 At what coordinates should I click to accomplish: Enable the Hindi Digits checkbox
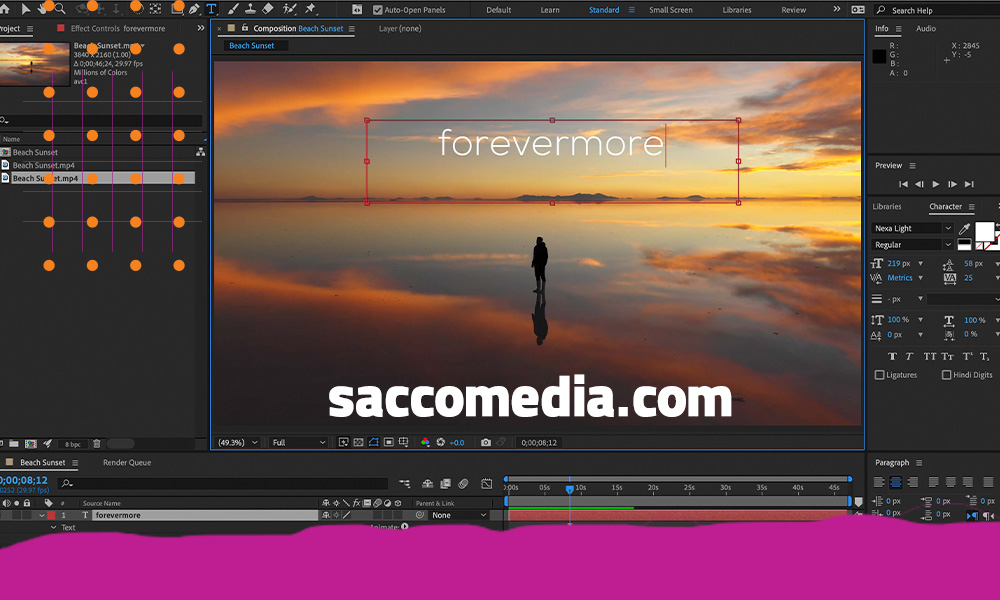[946, 375]
